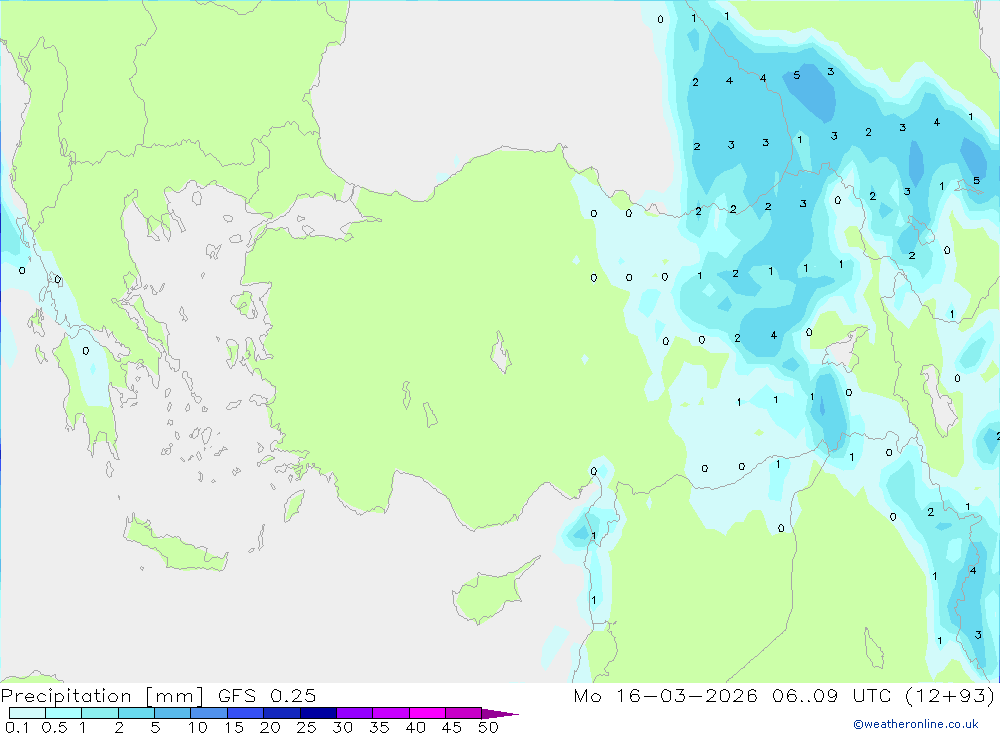
Task: Click the legend scale label "15"
Action: (234, 727)
